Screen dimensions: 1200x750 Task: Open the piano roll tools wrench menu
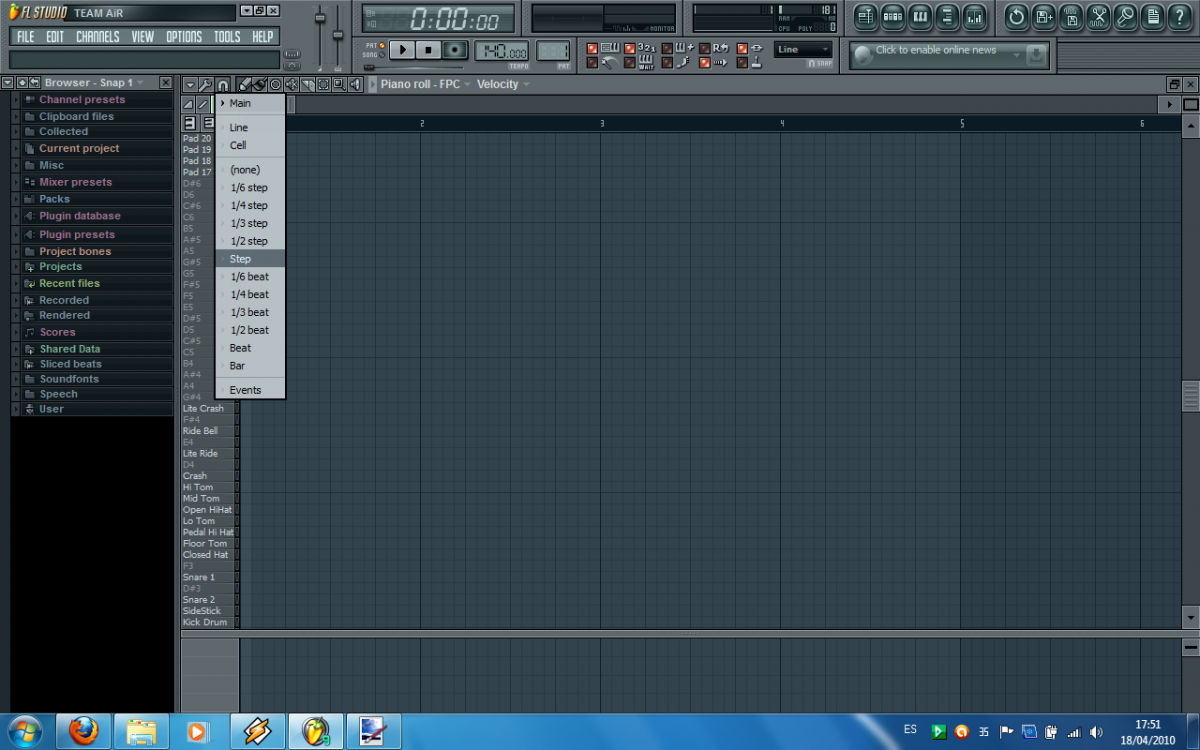[x=205, y=85]
